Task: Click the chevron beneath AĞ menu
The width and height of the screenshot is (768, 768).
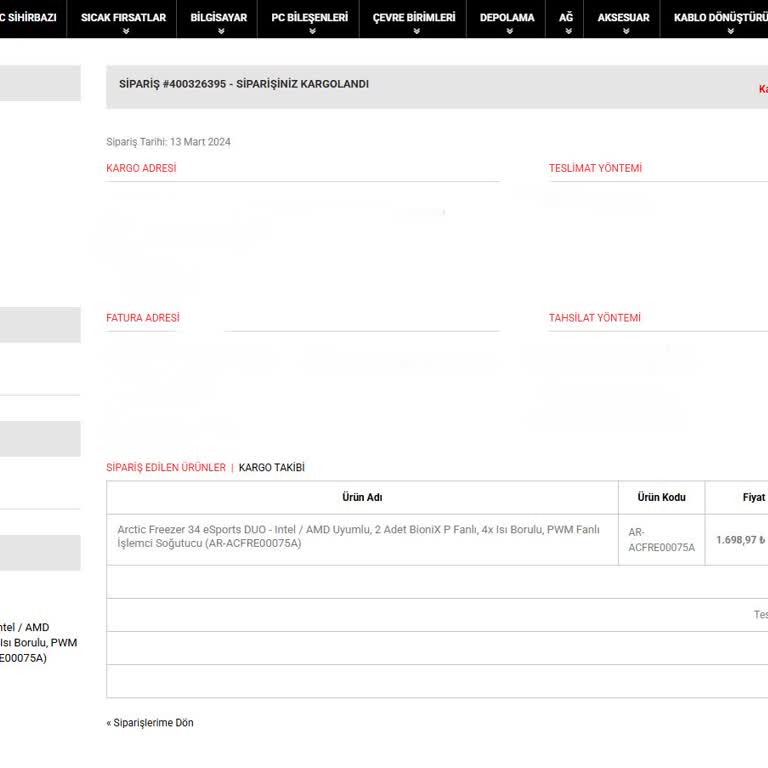Action: point(566,31)
